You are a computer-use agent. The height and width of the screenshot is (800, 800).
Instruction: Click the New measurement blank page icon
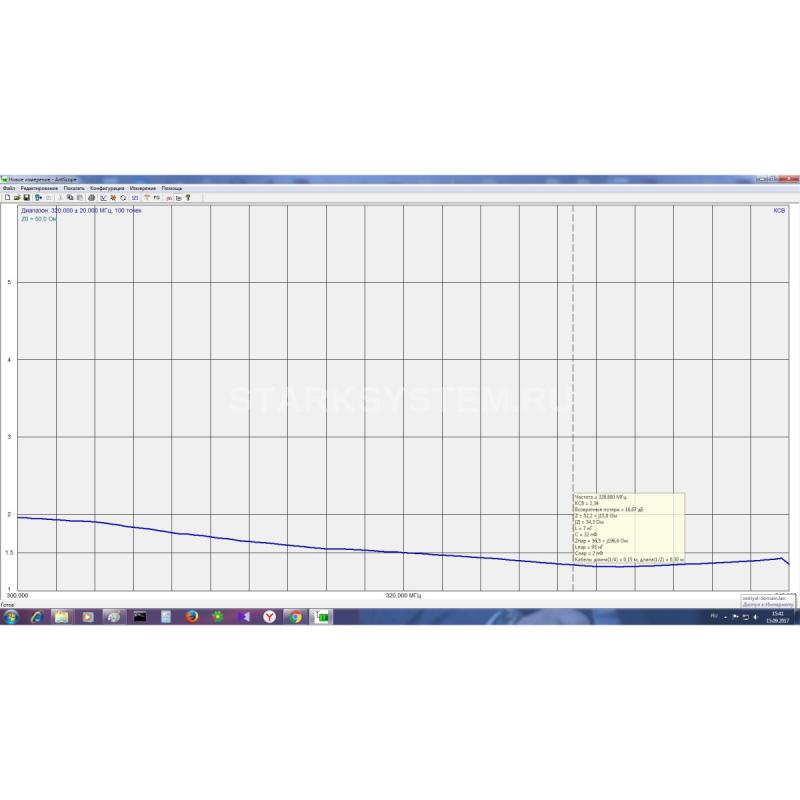[7, 197]
